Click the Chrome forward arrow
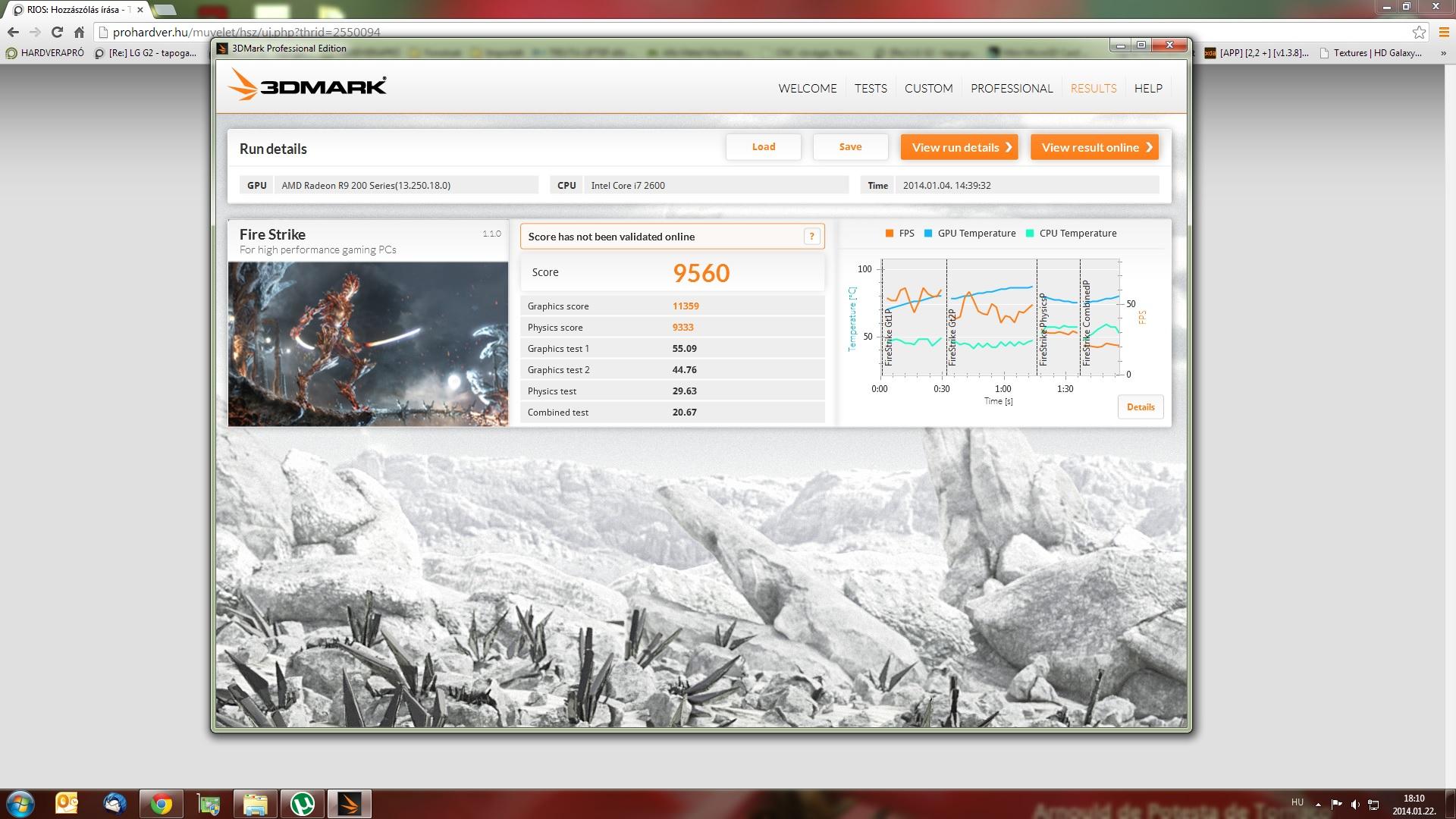Image resolution: width=1456 pixels, height=819 pixels. [x=35, y=32]
